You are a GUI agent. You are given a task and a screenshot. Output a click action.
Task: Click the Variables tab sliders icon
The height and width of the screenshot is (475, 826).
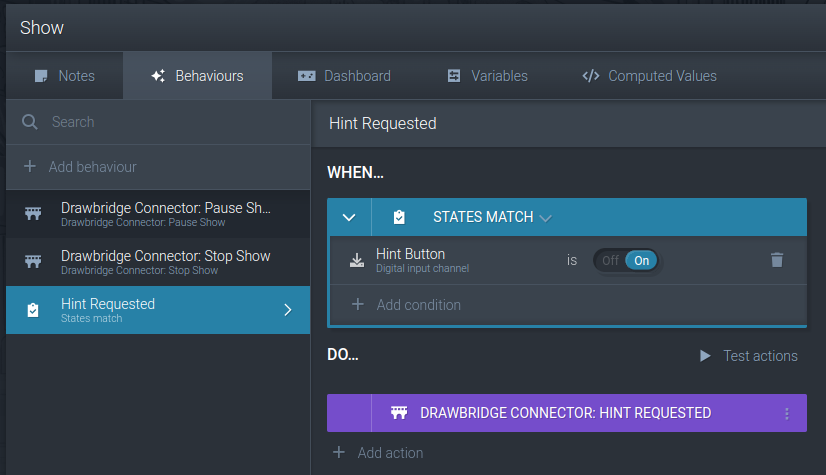pyautogui.click(x=454, y=76)
